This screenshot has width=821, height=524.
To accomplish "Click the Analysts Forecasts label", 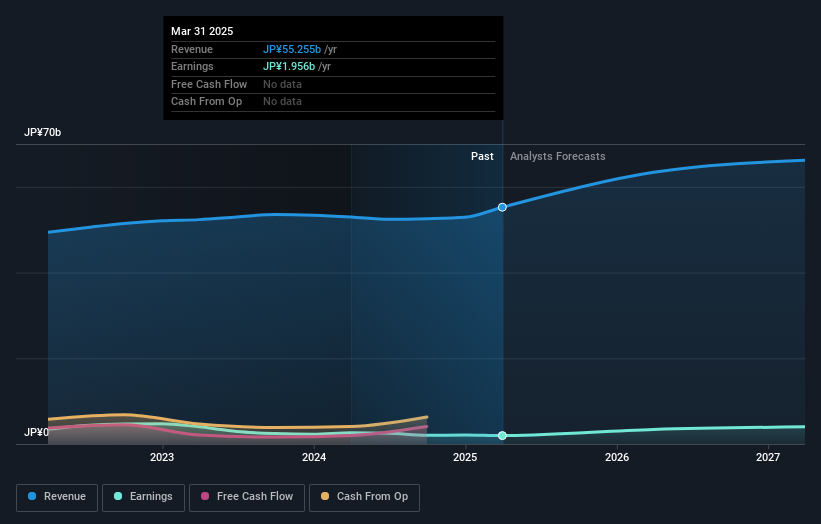I will [x=558, y=156].
